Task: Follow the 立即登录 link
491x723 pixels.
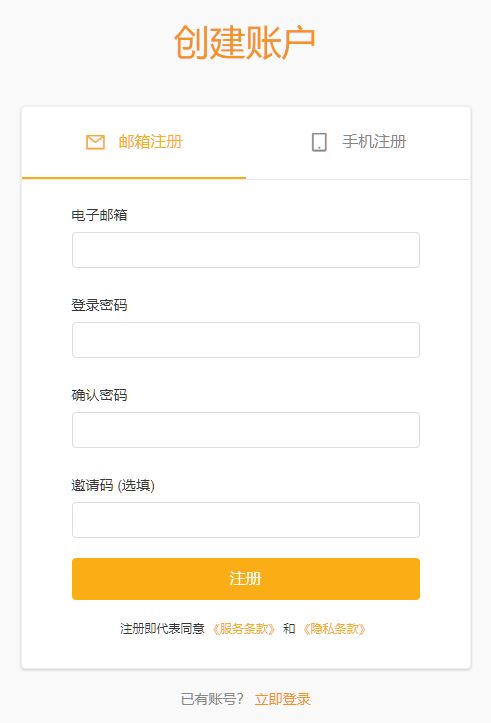Action: [x=283, y=699]
